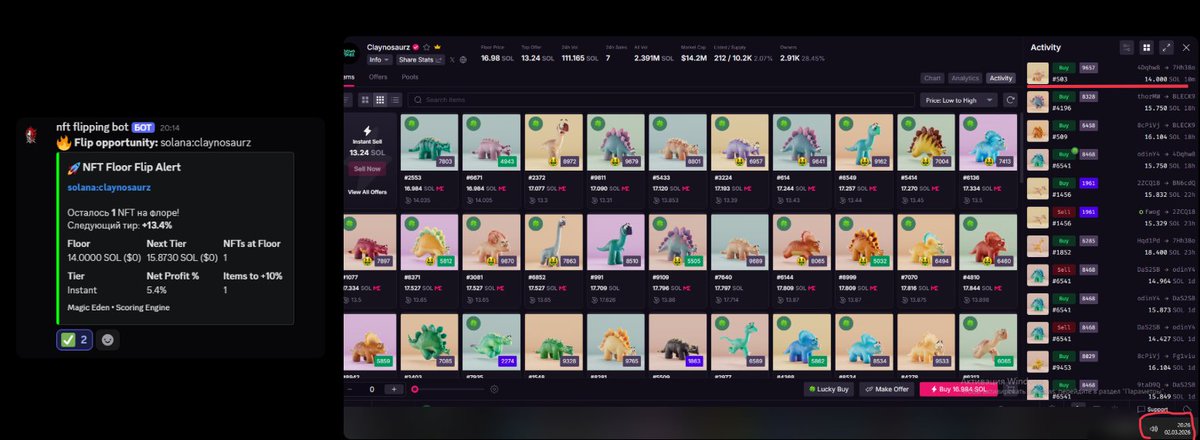Increase the sweep item count
This screenshot has height=440, width=1200.
394,389
